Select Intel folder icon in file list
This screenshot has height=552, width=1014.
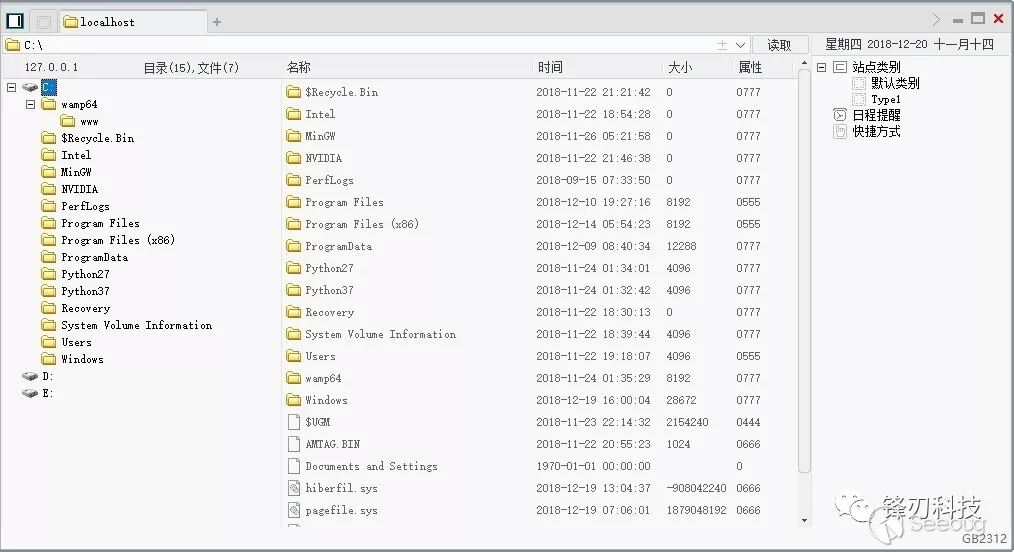(294, 114)
